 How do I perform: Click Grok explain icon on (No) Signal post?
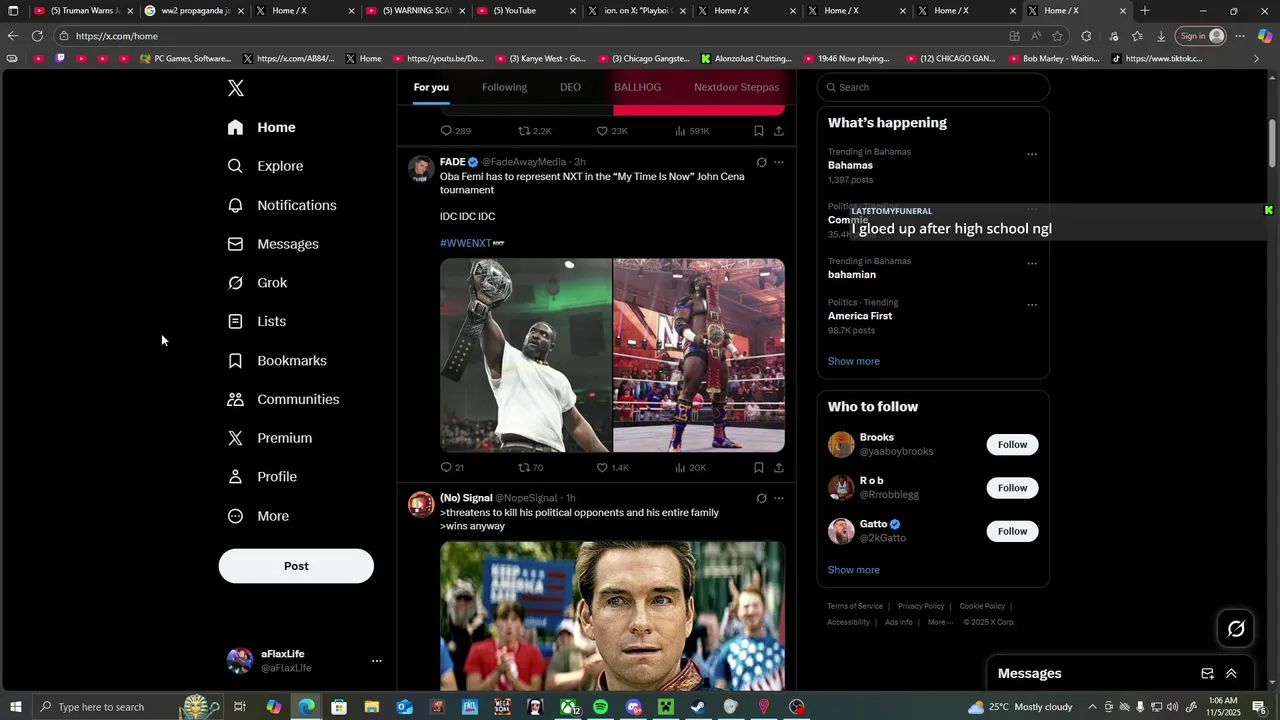click(761, 498)
